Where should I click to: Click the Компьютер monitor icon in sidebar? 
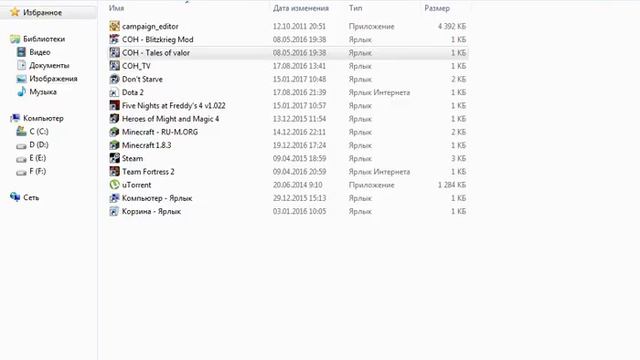pyautogui.click(x=15, y=118)
